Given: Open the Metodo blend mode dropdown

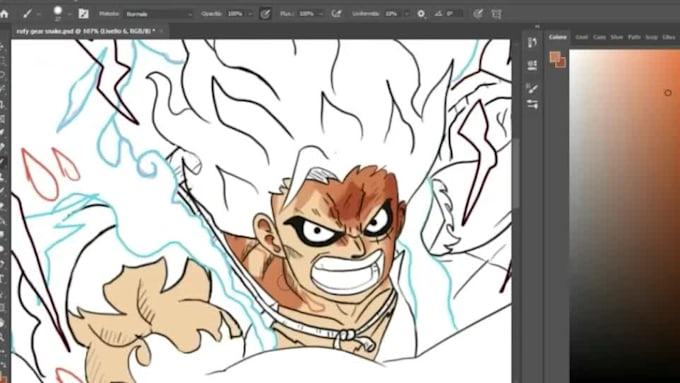Looking at the screenshot, I should coord(159,14).
